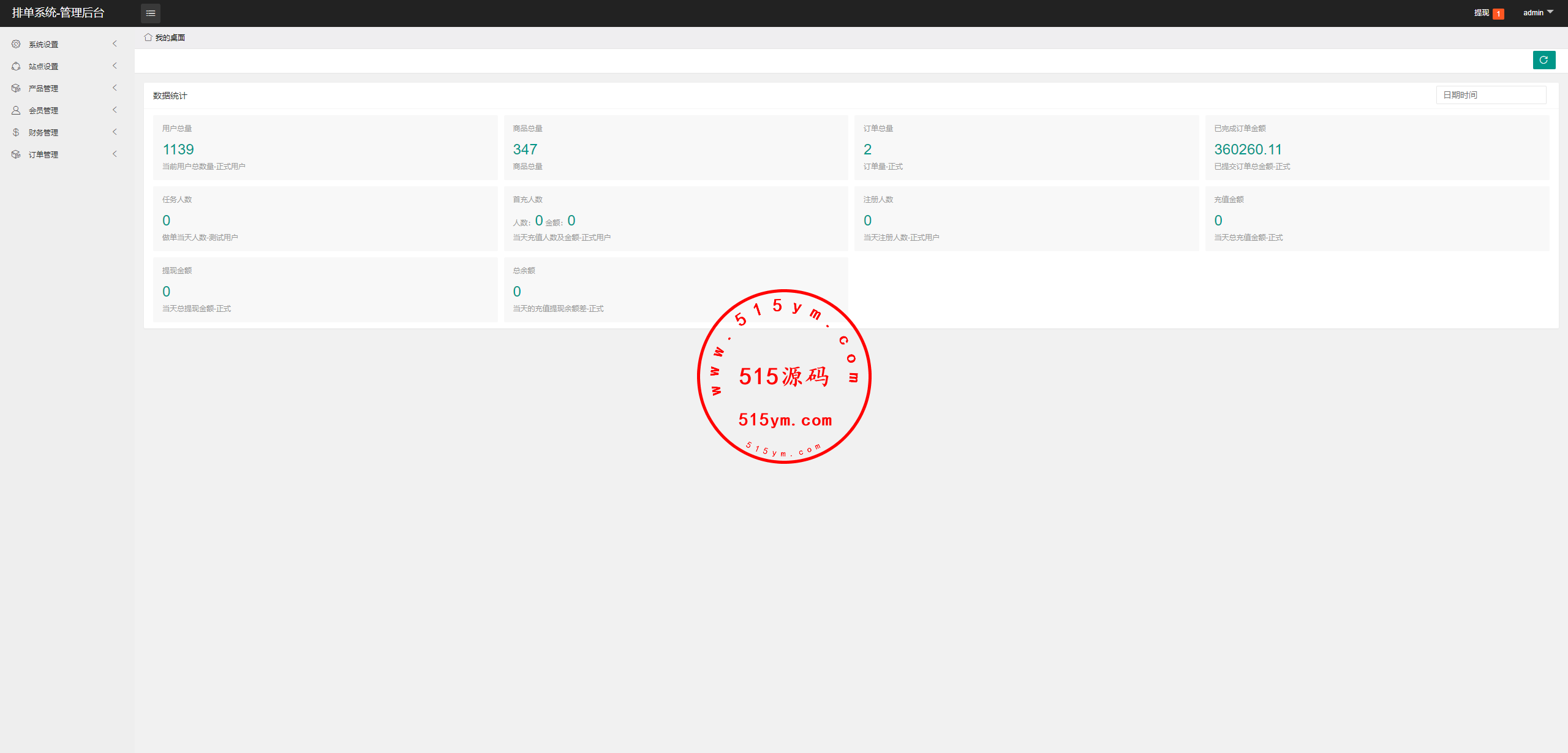Click the green refresh button
The image size is (1568, 753).
click(1543, 60)
